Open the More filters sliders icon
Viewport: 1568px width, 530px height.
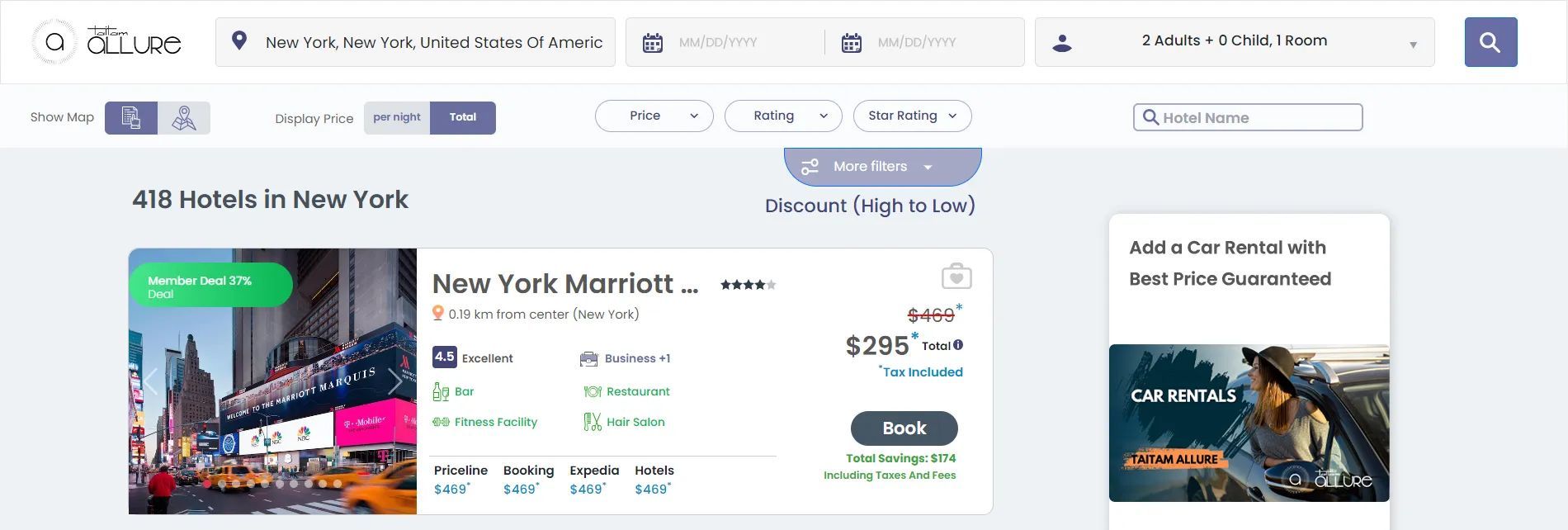pos(810,166)
